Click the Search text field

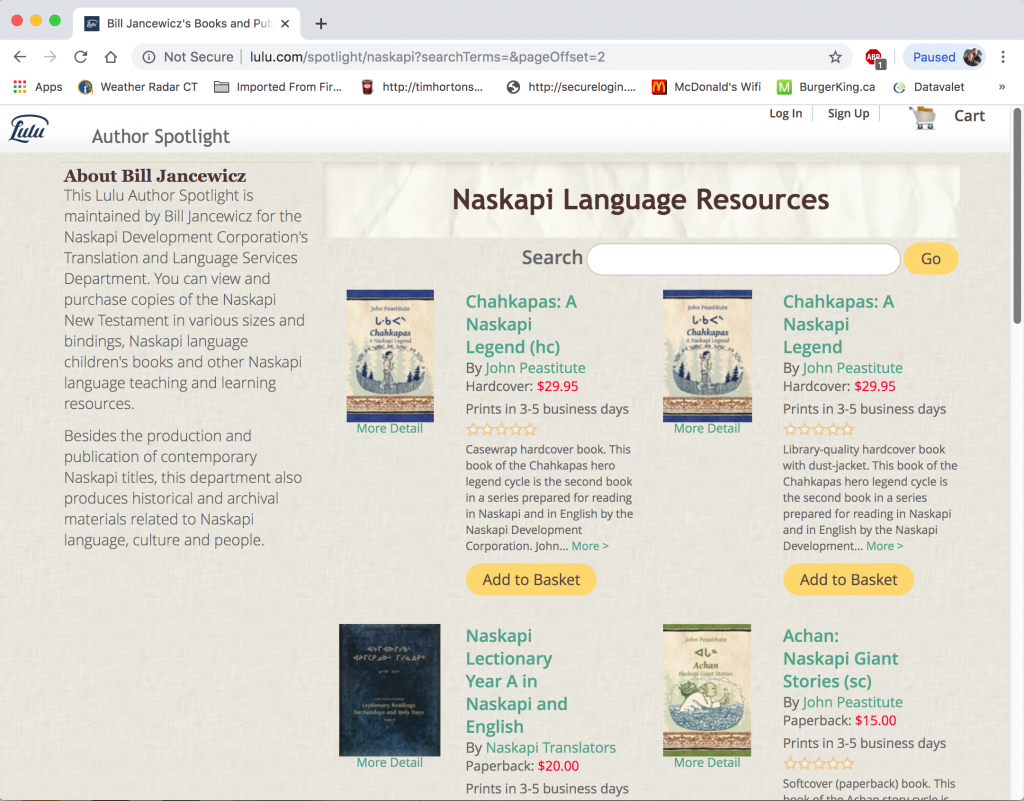tap(743, 259)
